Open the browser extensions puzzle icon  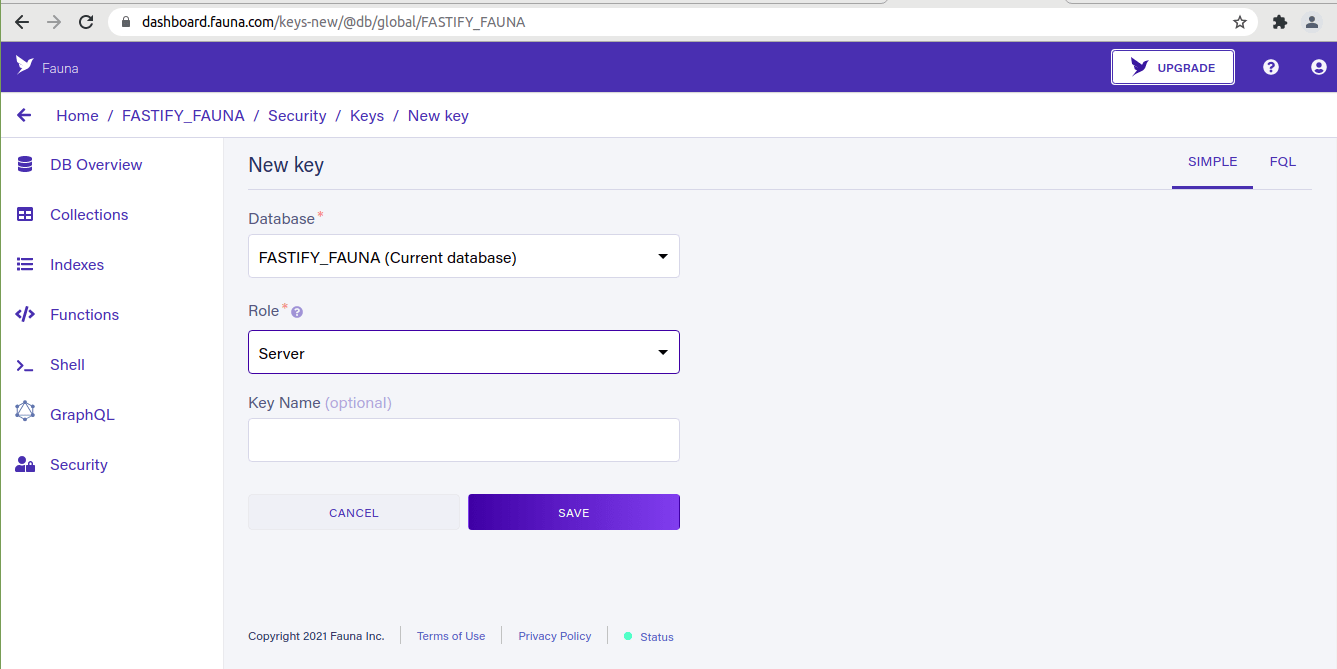point(1279,21)
